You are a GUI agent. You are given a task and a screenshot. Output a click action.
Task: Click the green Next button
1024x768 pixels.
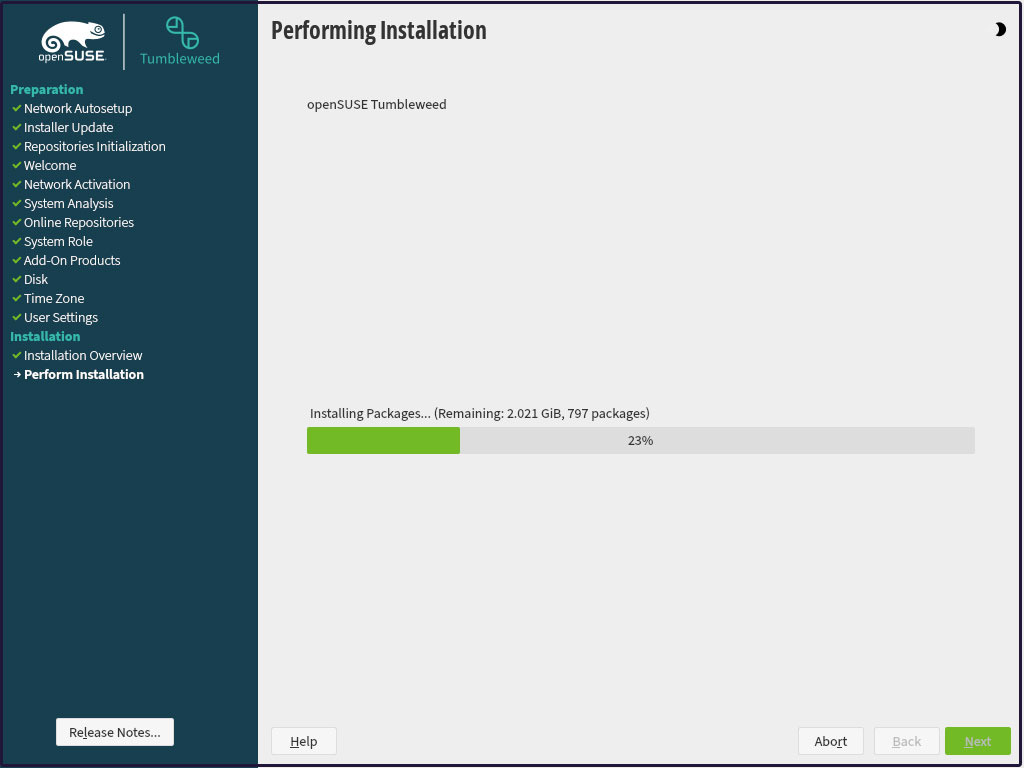[x=978, y=741]
